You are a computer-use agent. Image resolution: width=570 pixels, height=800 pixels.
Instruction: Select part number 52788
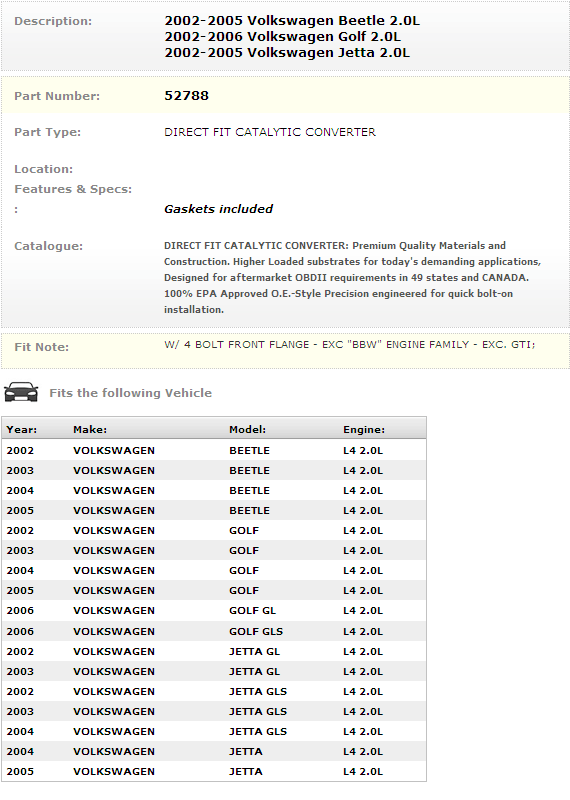click(186, 96)
